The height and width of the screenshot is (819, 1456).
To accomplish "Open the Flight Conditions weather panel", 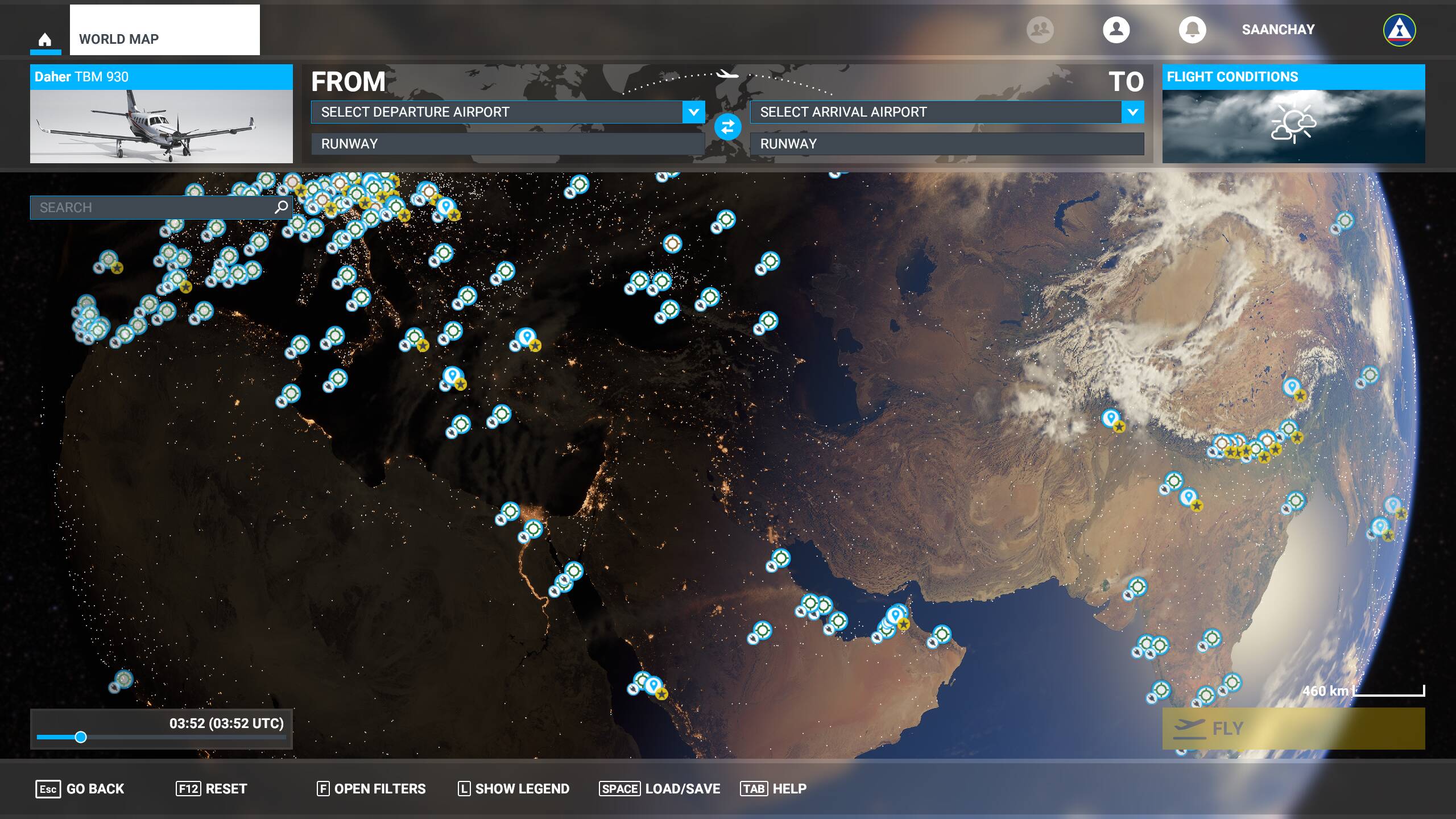I will [1293, 114].
